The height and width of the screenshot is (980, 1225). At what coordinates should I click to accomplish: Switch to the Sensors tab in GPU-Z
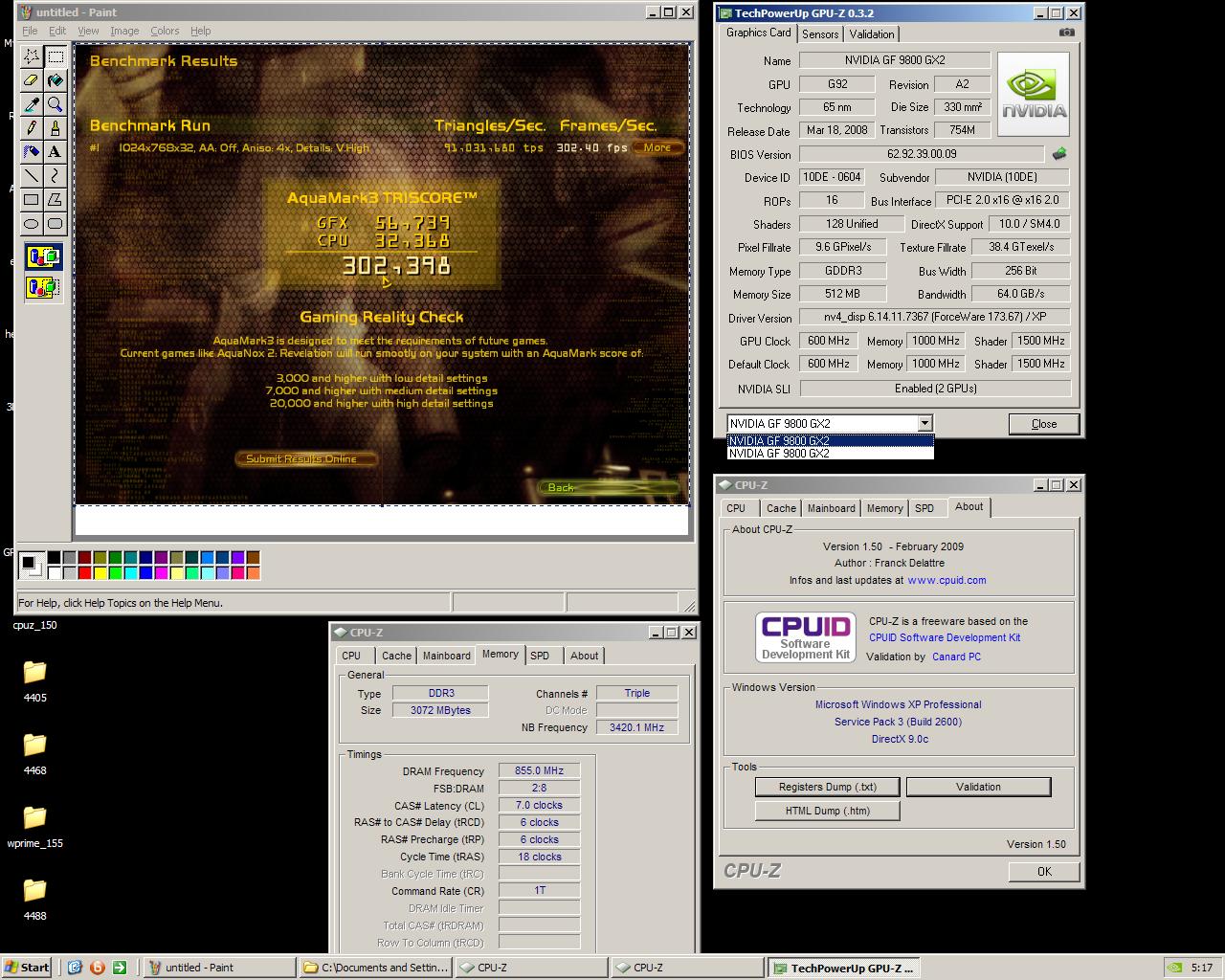[x=820, y=33]
